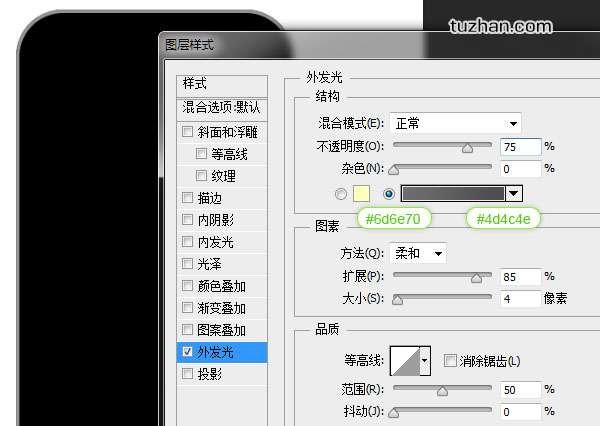Screen dimensions: 600x426
Task: Enable the 描边 style checkbox
Action: 188,197
